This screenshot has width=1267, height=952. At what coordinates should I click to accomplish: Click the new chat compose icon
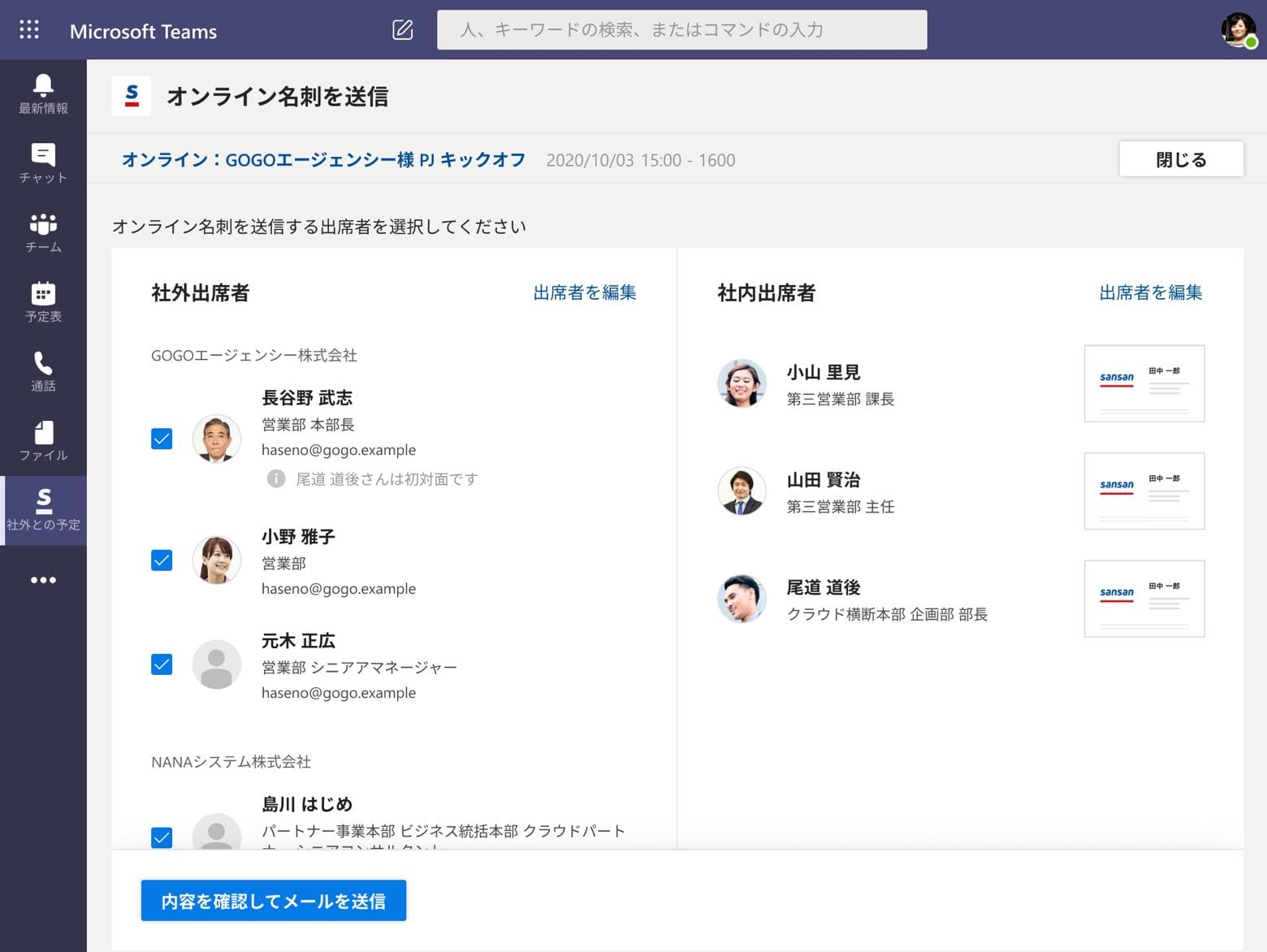click(403, 30)
